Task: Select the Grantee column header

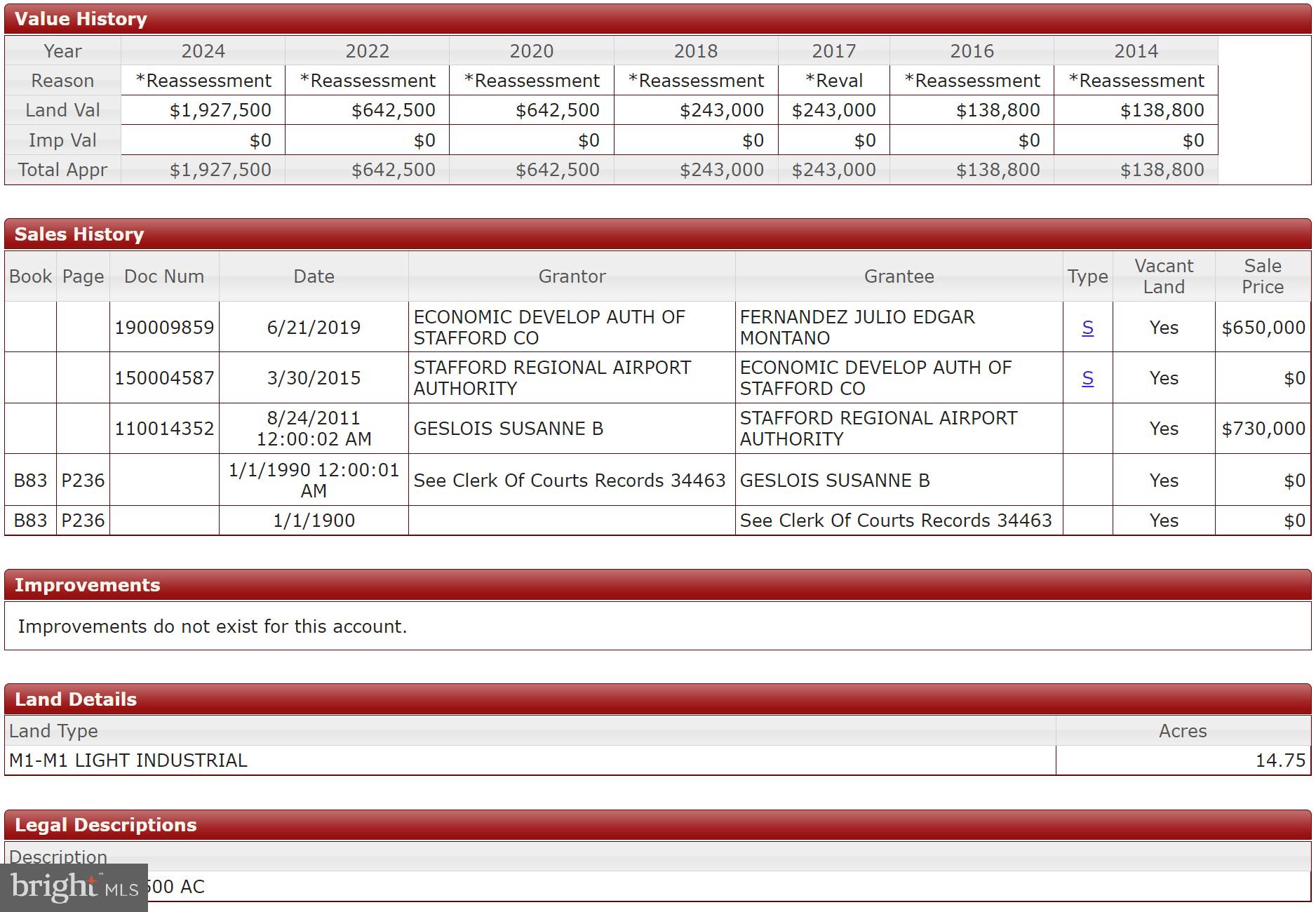Action: coord(899,276)
